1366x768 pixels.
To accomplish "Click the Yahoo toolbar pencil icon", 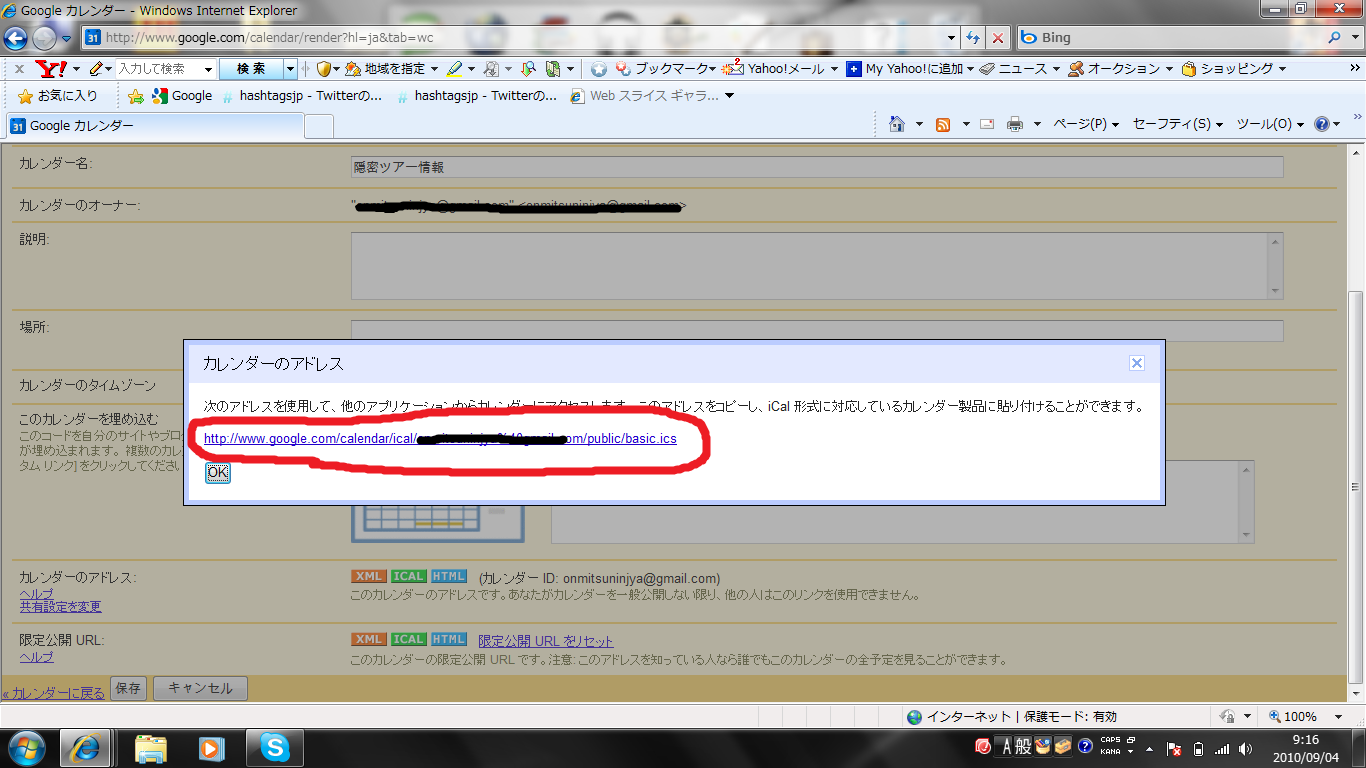I will click(x=96, y=69).
